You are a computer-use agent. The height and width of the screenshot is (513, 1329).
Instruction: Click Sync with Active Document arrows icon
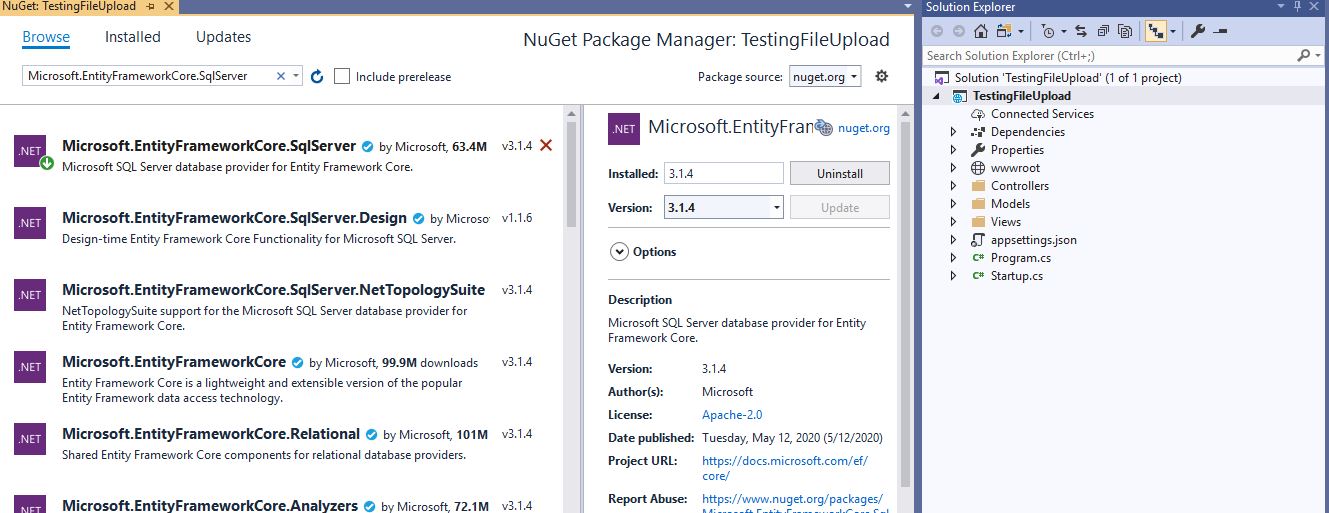(1082, 31)
